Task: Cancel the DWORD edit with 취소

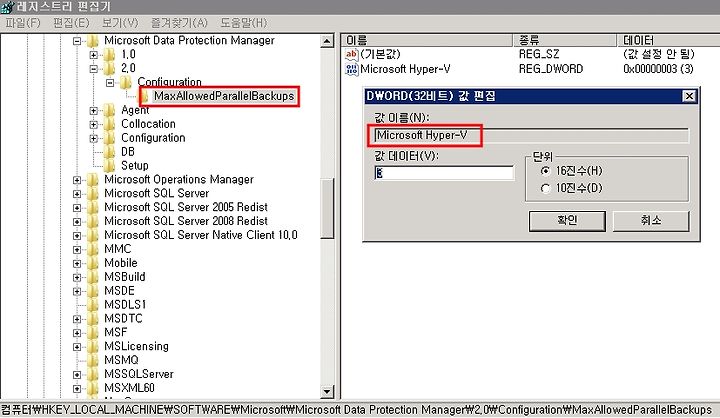Action: click(651, 221)
